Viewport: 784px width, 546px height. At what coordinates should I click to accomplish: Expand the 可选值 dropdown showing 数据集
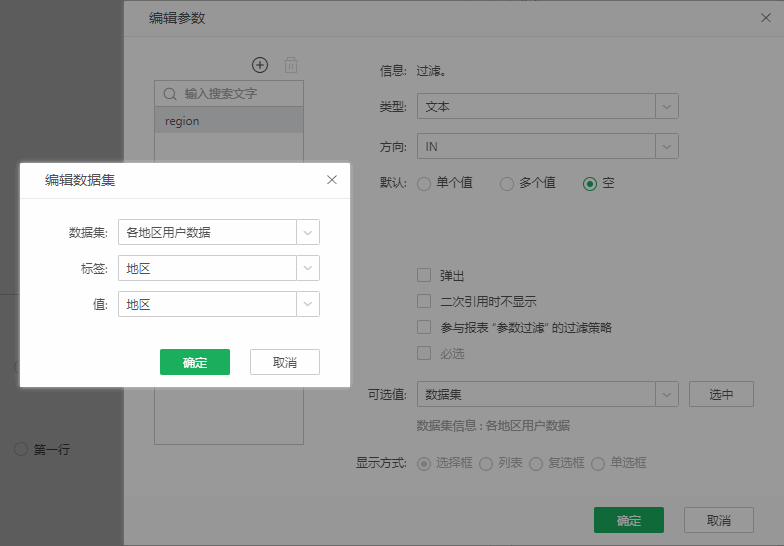coord(667,394)
